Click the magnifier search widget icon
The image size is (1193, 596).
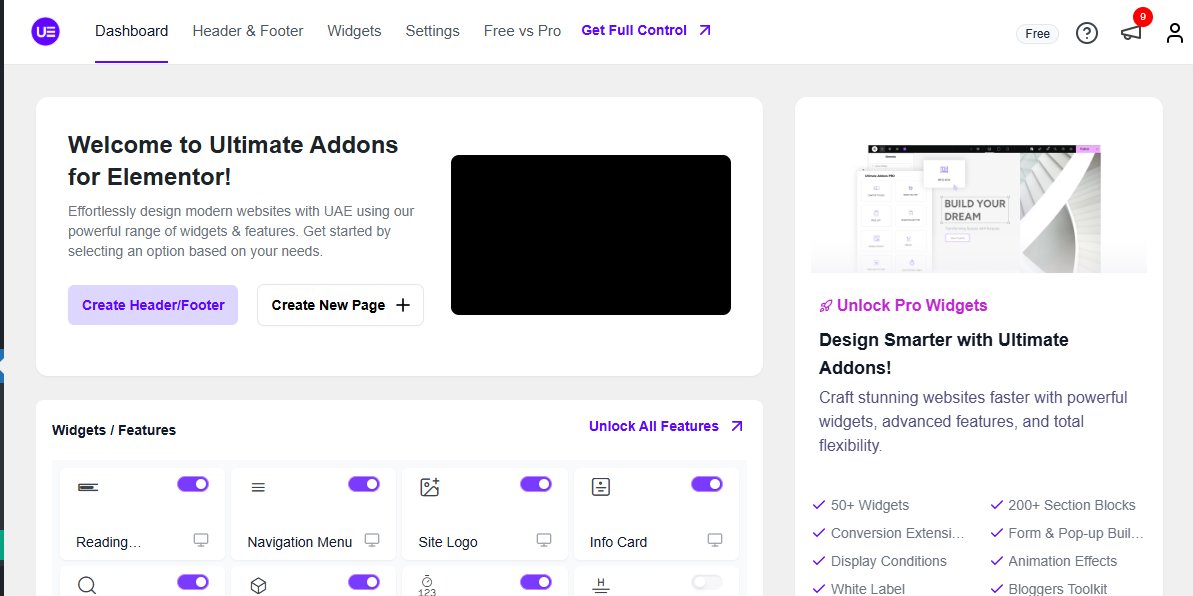87,585
